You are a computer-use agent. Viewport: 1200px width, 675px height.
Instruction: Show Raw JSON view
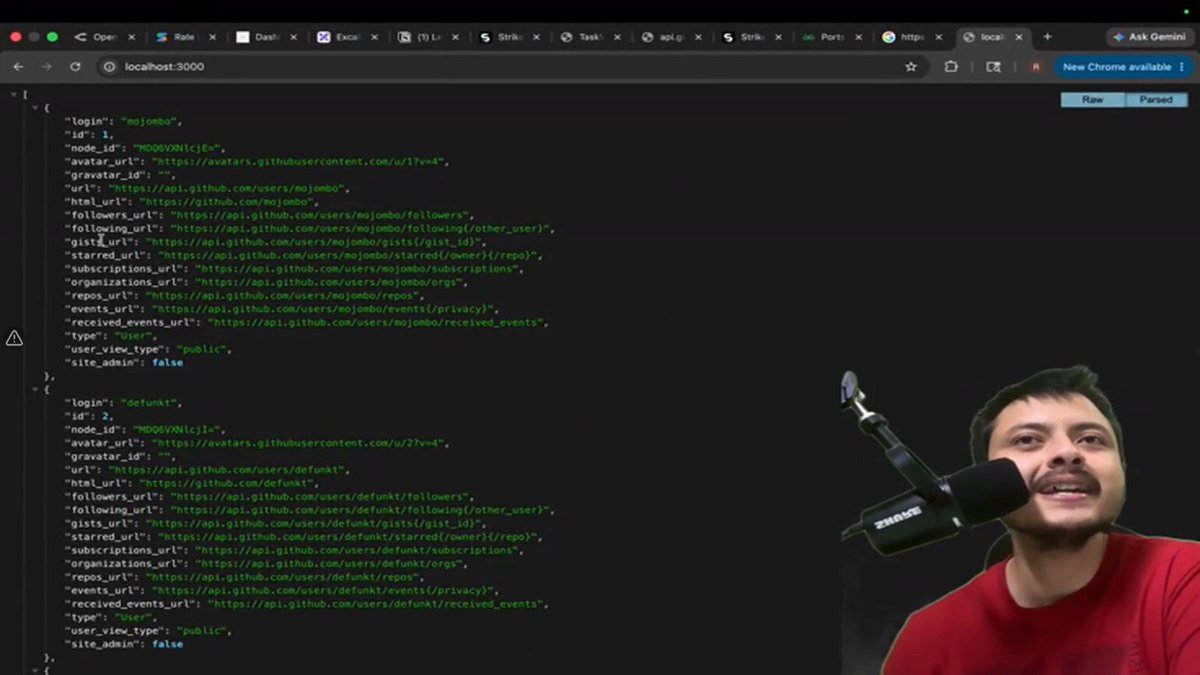click(x=1093, y=100)
